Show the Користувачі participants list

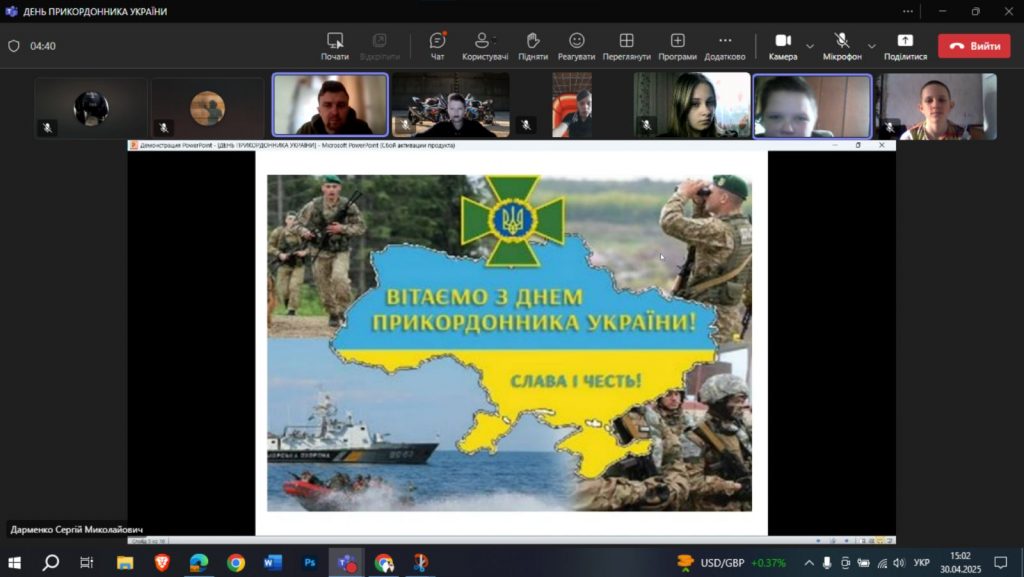click(485, 46)
